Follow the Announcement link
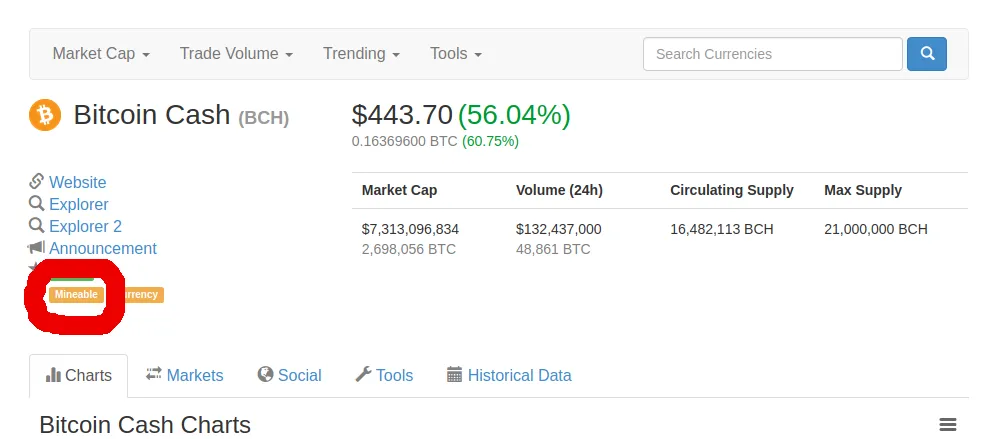The image size is (981, 439). (x=103, y=248)
